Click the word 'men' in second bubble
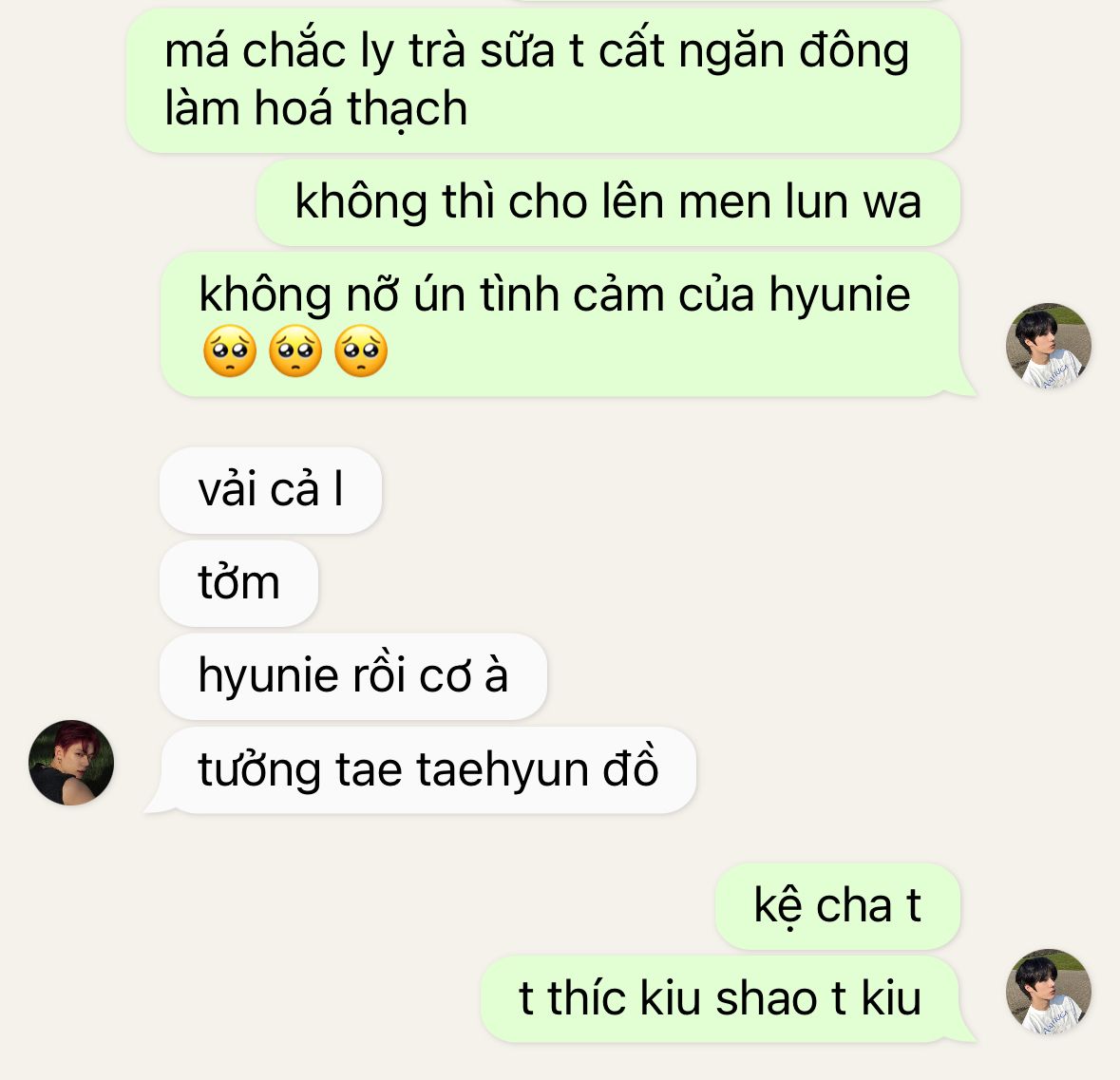Screen dimensions: 1120x1080 click(x=724, y=203)
